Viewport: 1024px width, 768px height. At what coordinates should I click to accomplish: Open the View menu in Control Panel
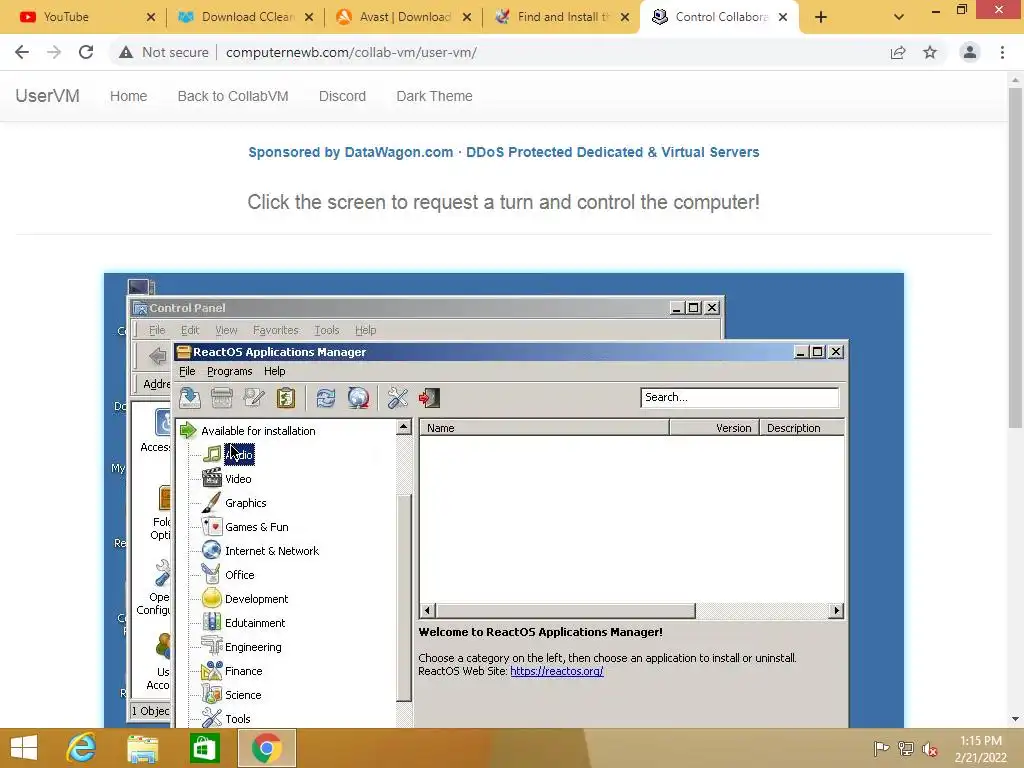[226, 330]
